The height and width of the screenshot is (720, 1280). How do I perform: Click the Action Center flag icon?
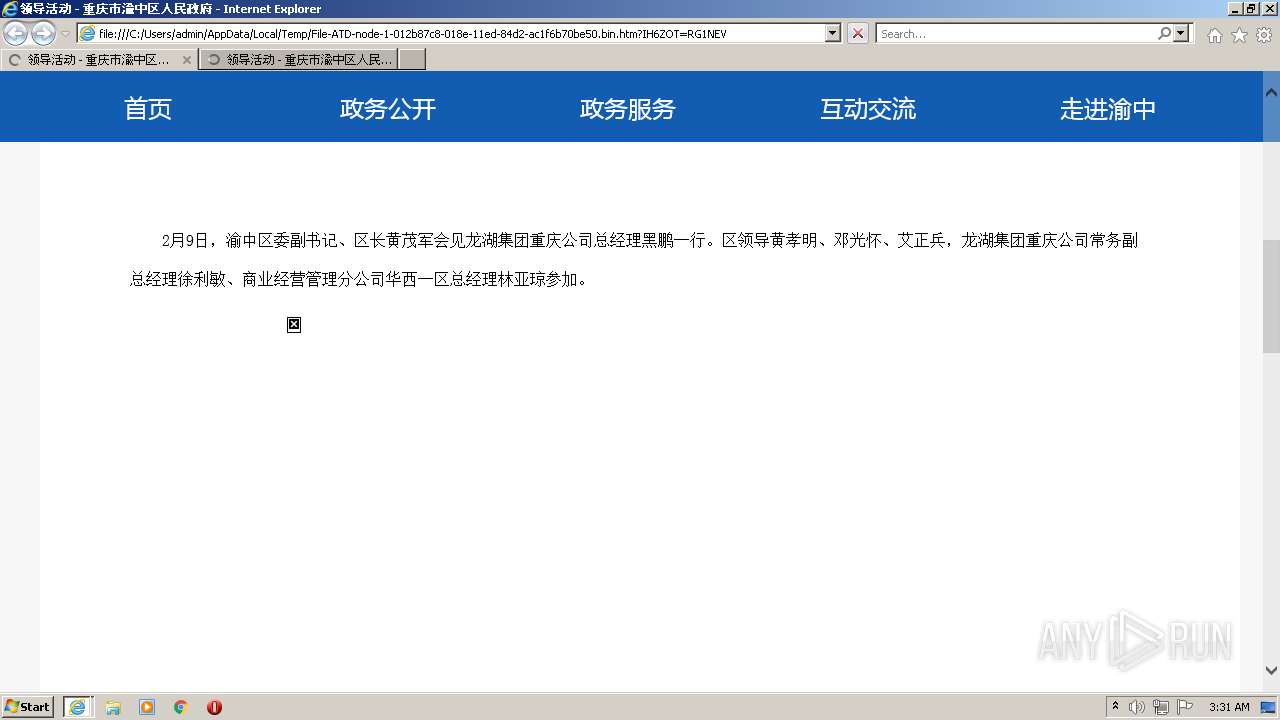pos(1185,707)
